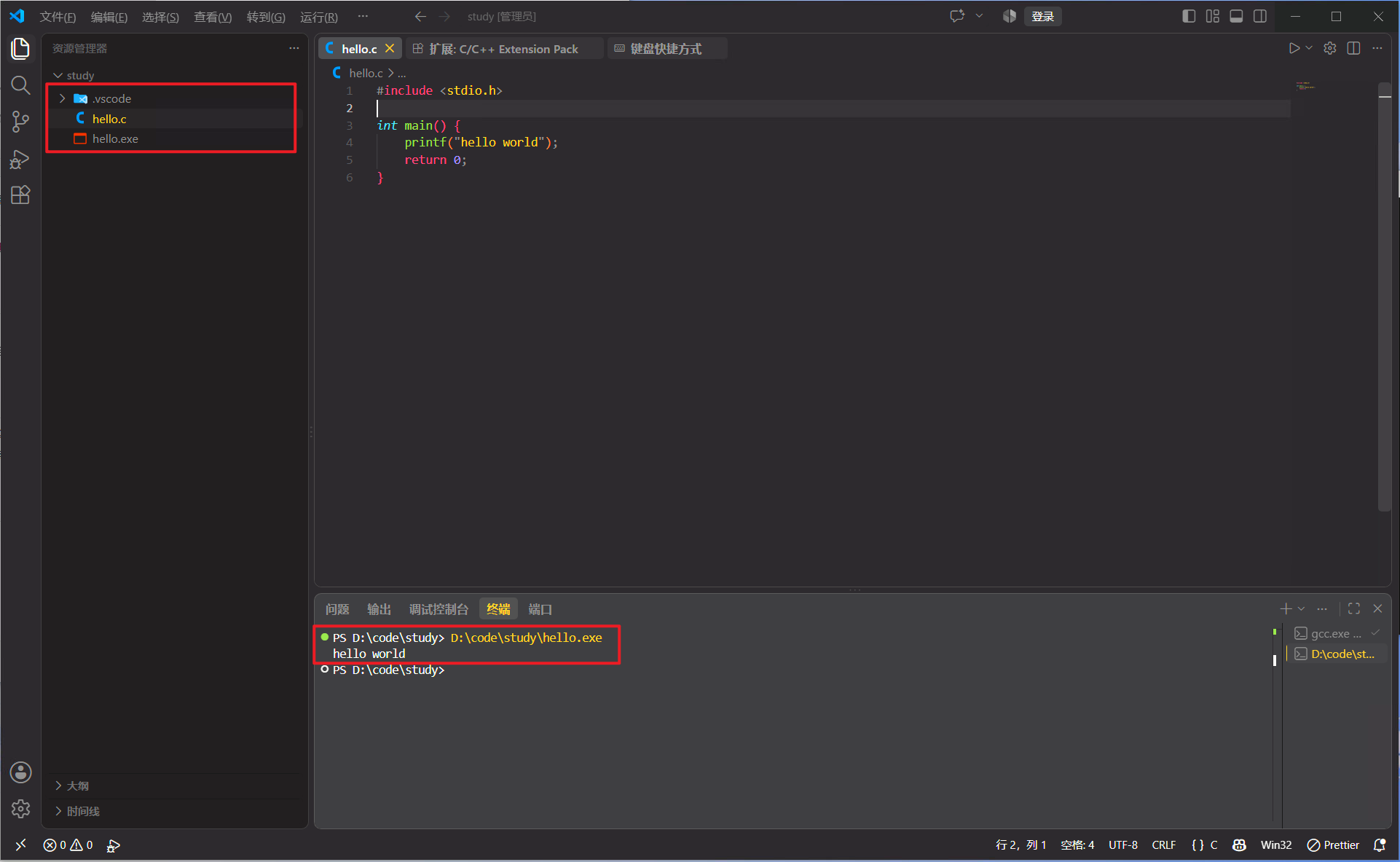Open the Search view in activity bar

20,85
